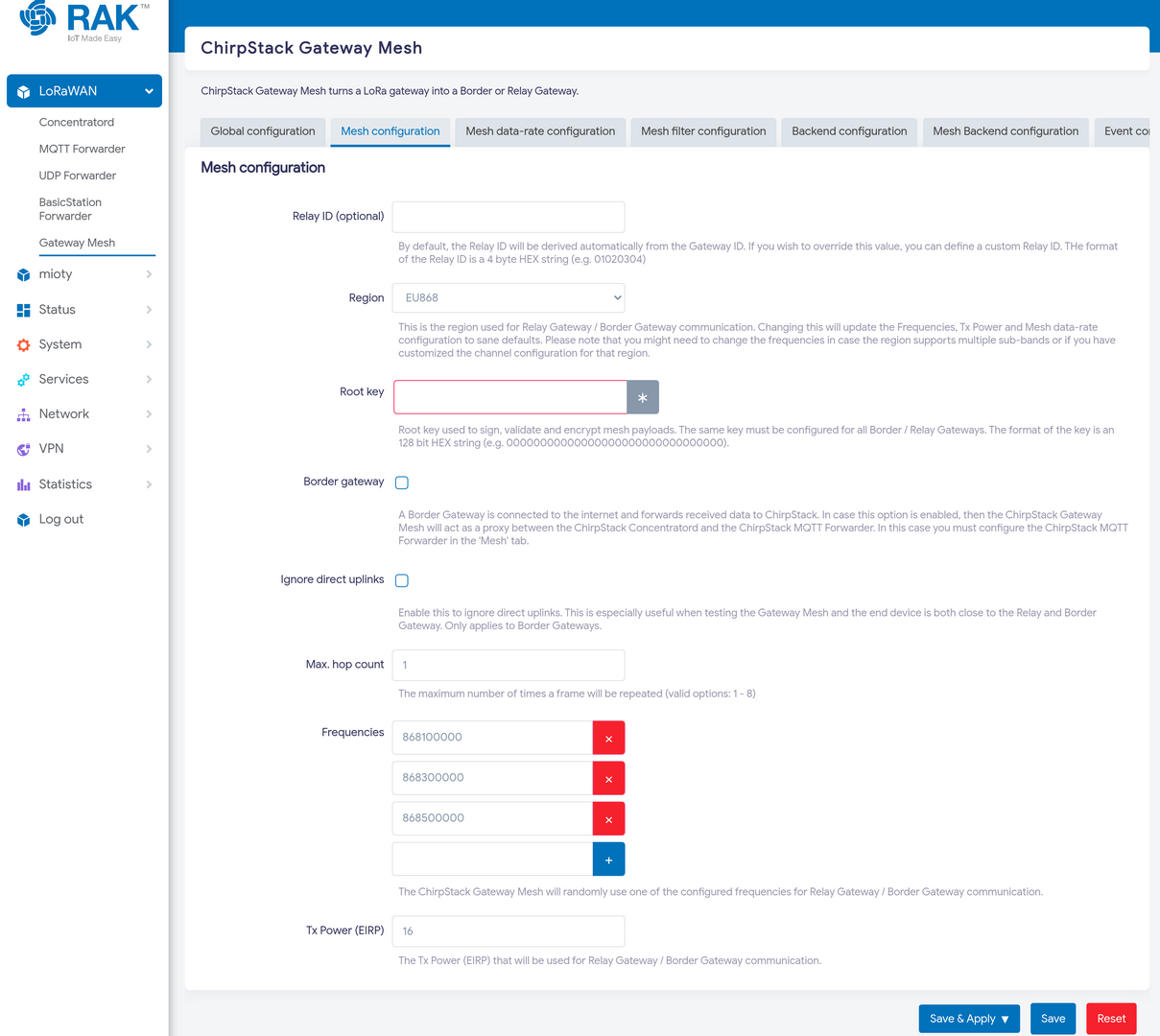The height and width of the screenshot is (1036, 1160).
Task: Click the Save button
Action: (1053, 1019)
